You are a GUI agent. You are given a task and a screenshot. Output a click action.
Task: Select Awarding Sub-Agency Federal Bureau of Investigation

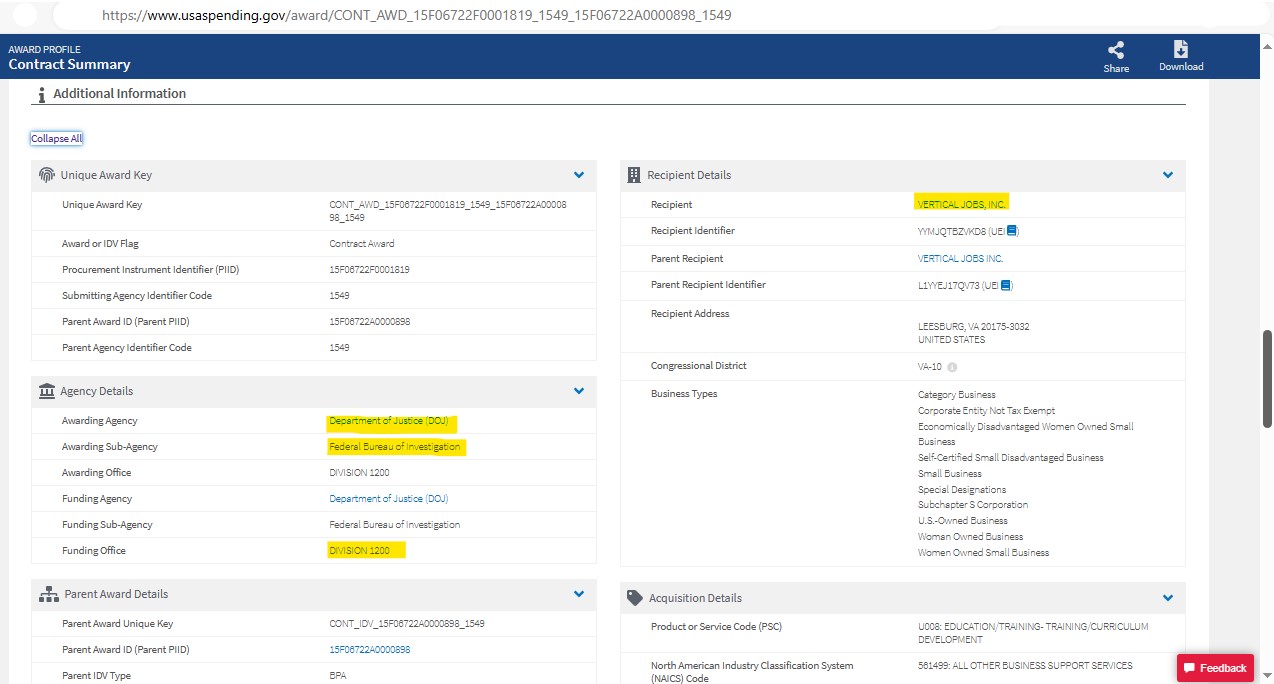coord(395,447)
